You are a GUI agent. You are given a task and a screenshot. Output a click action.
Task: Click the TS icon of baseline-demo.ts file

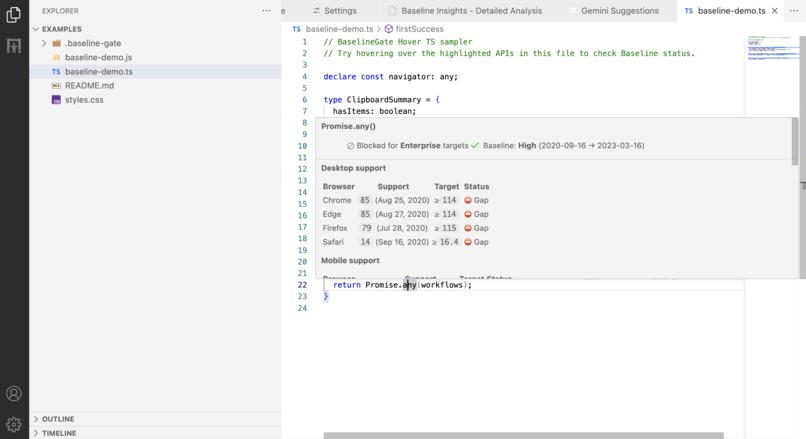pyautogui.click(x=56, y=71)
